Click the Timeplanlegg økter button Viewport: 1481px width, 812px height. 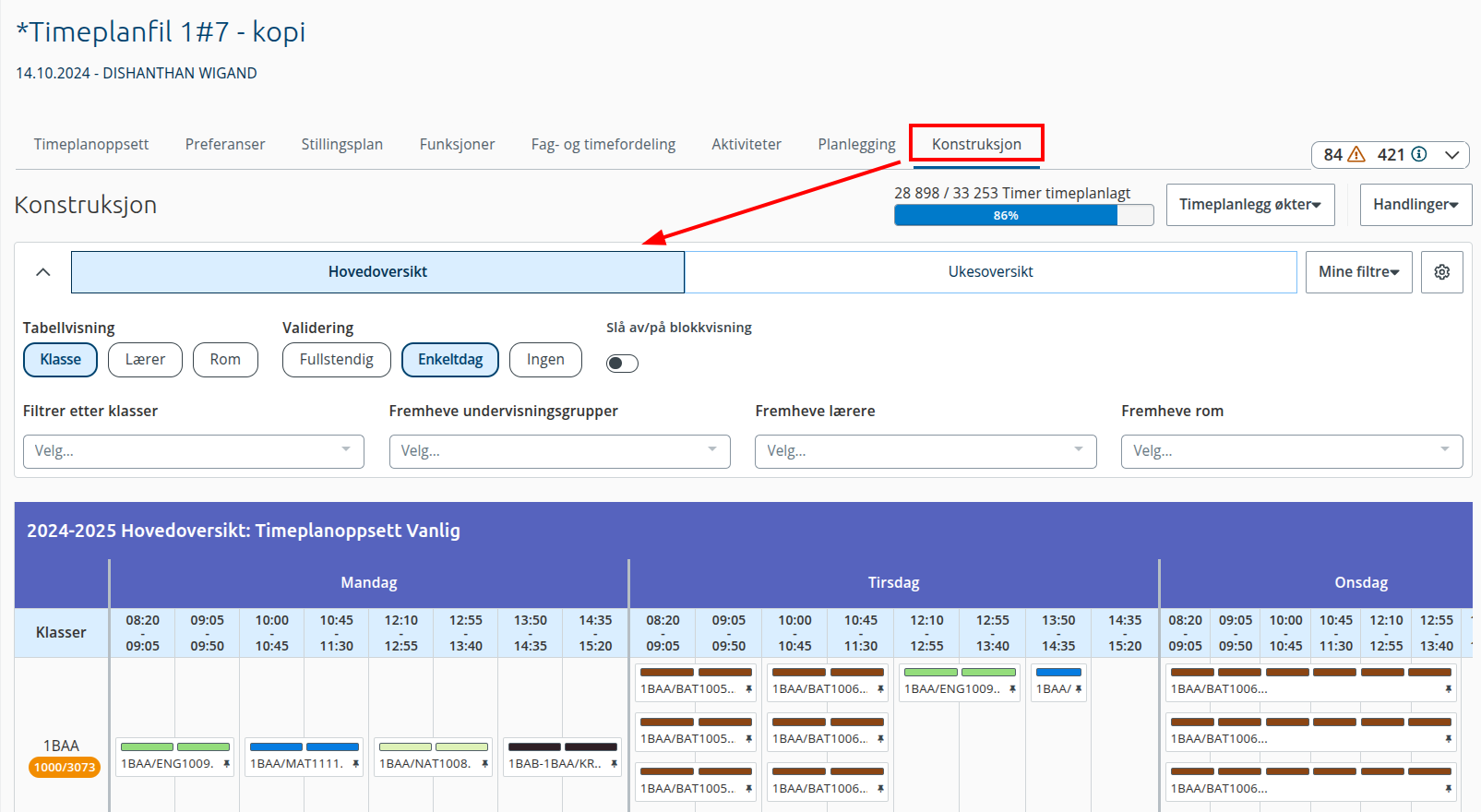pos(1250,205)
